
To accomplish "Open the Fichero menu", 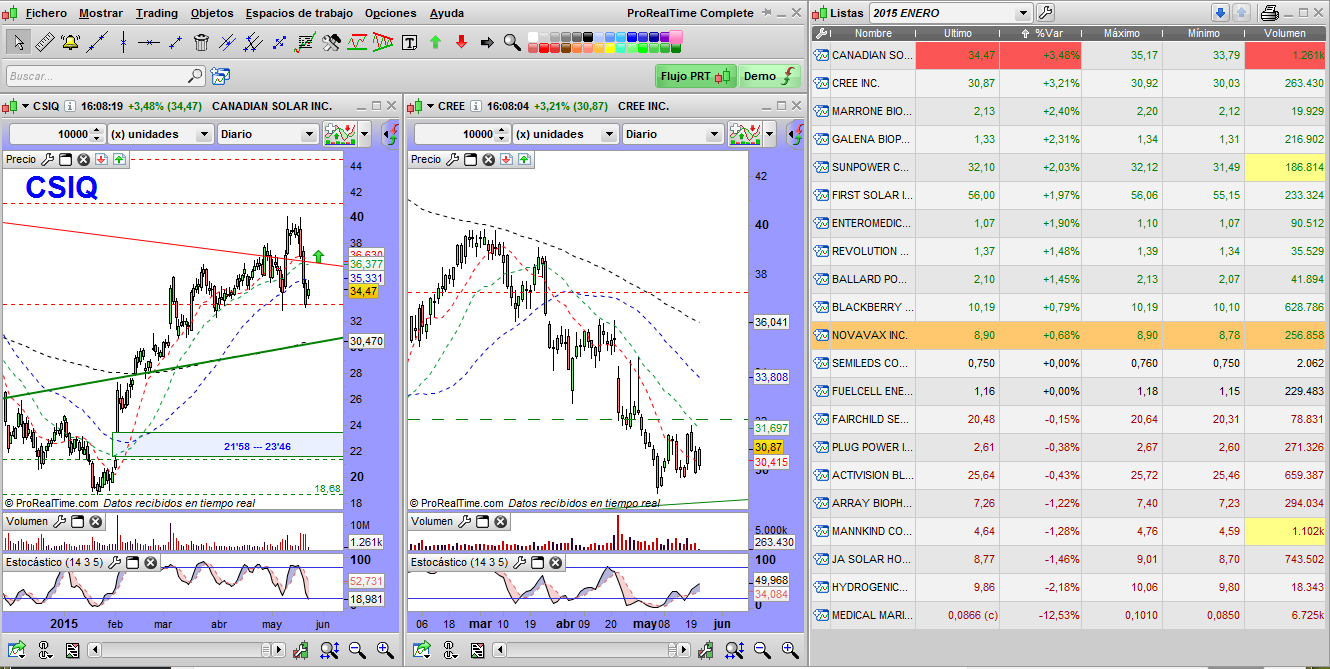I will point(44,13).
